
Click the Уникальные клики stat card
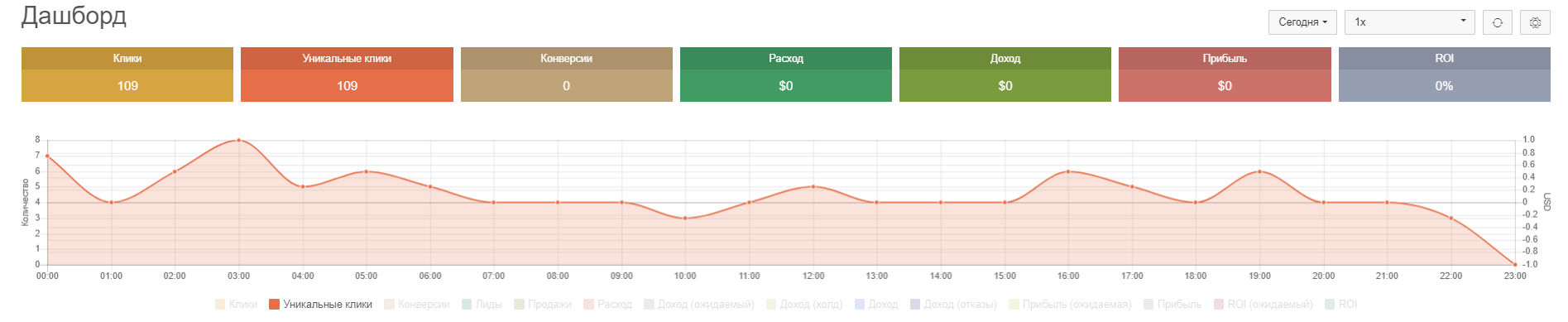pyautogui.click(x=347, y=74)
